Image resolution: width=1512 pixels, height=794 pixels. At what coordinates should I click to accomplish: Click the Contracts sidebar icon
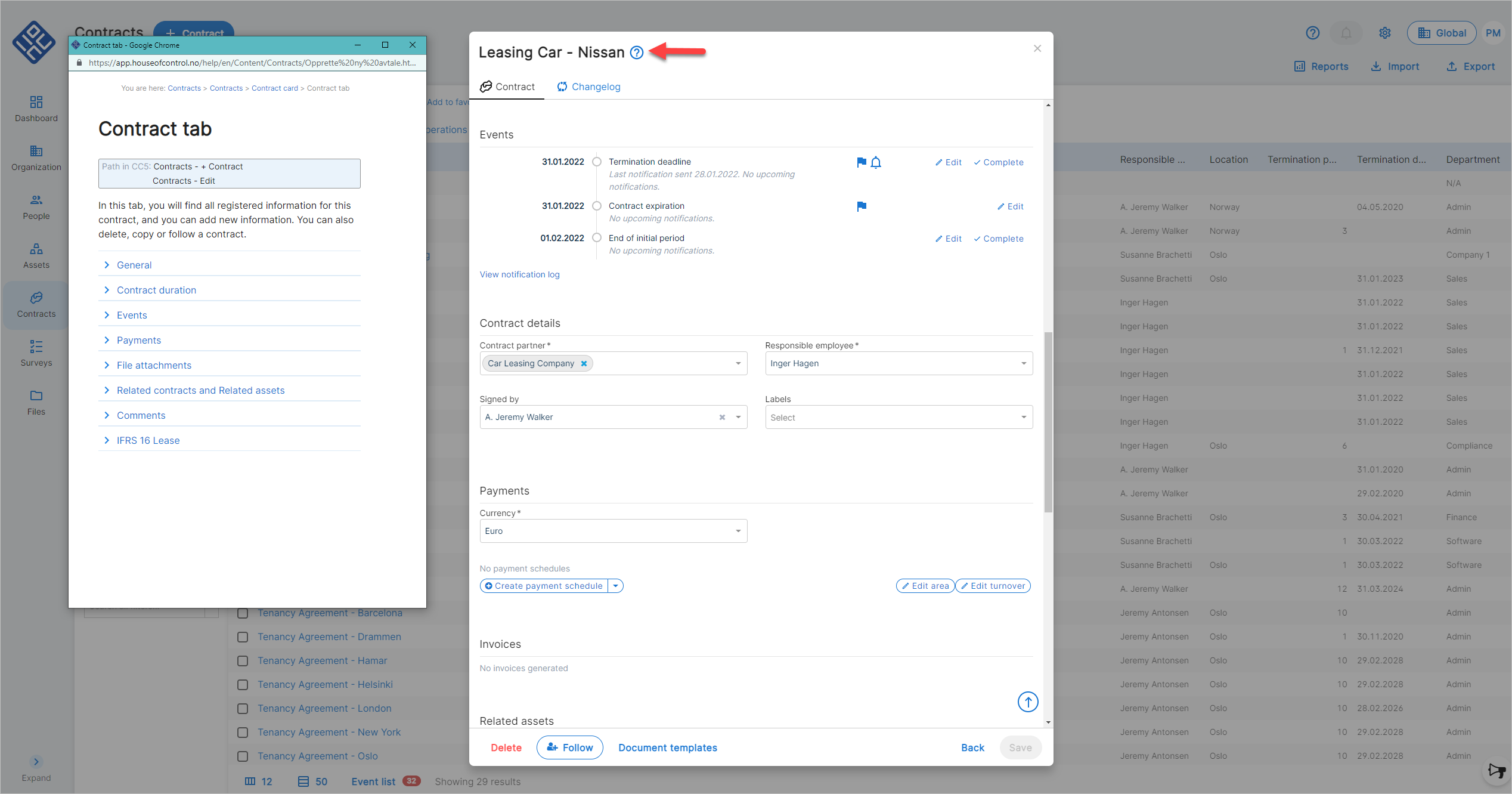point(36,298)
